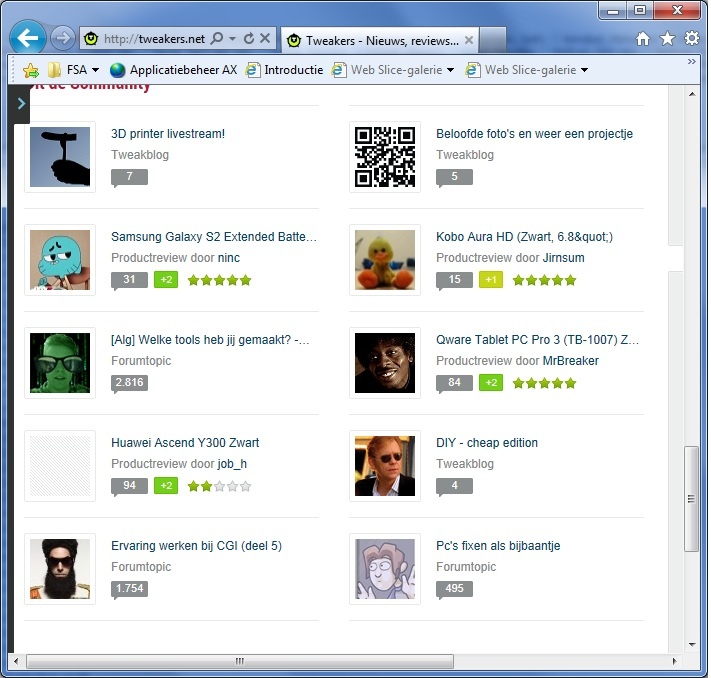711x678 pixels.
Task: Click the plush duck avatar thumbnail
Action: (x=385, y=260)
